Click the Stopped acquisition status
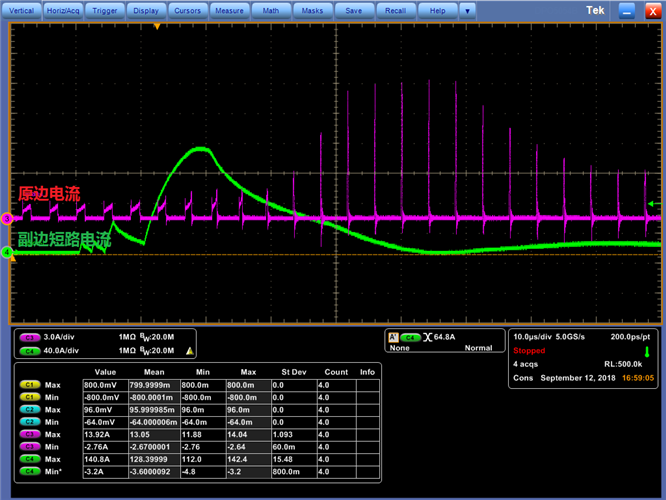The image size is (666, 500). 530,351
